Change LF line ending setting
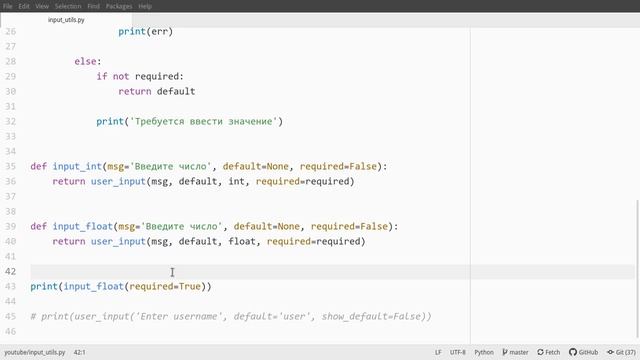 tap(438, 352)
